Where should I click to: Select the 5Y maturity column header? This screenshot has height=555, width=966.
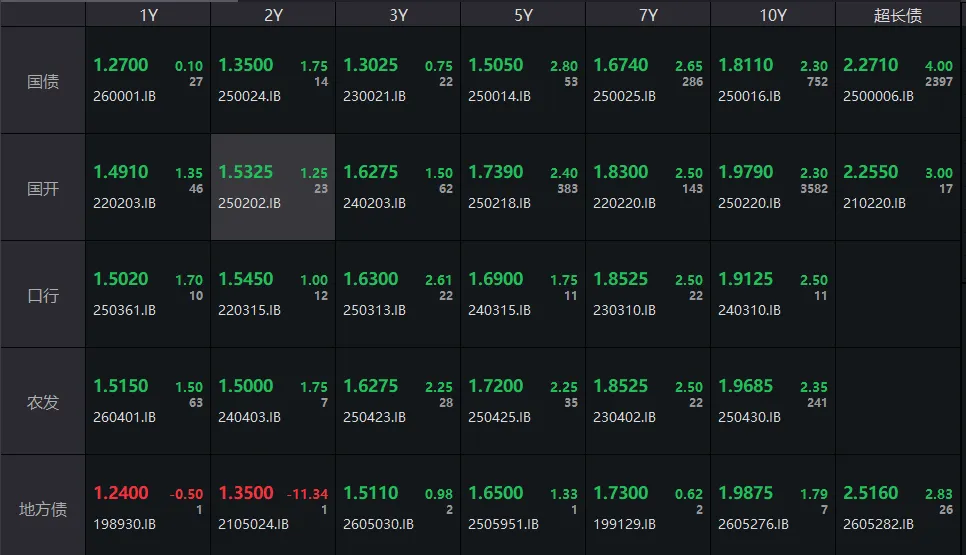coord(523,15)
